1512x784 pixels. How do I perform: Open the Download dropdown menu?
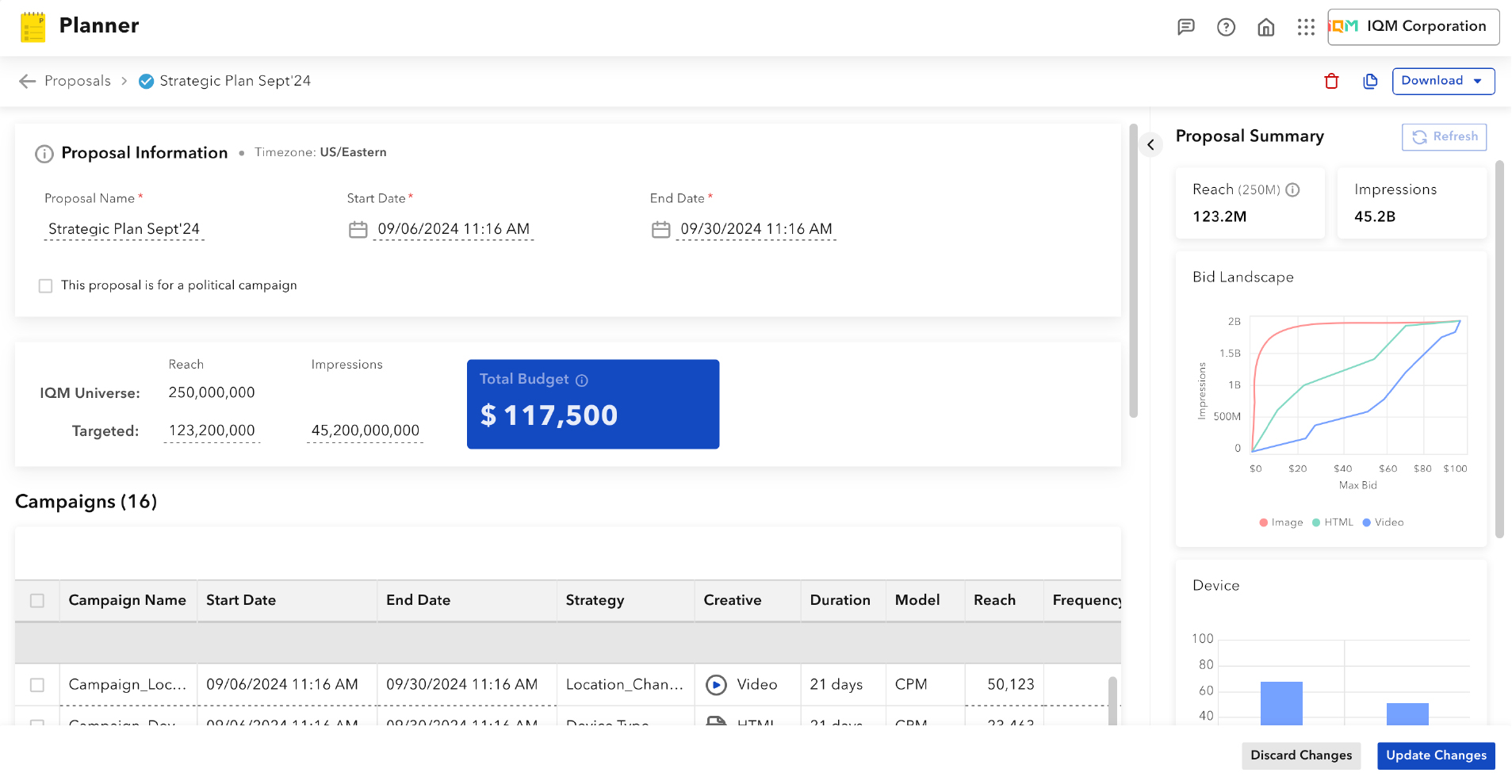(x=1442, y=81)
